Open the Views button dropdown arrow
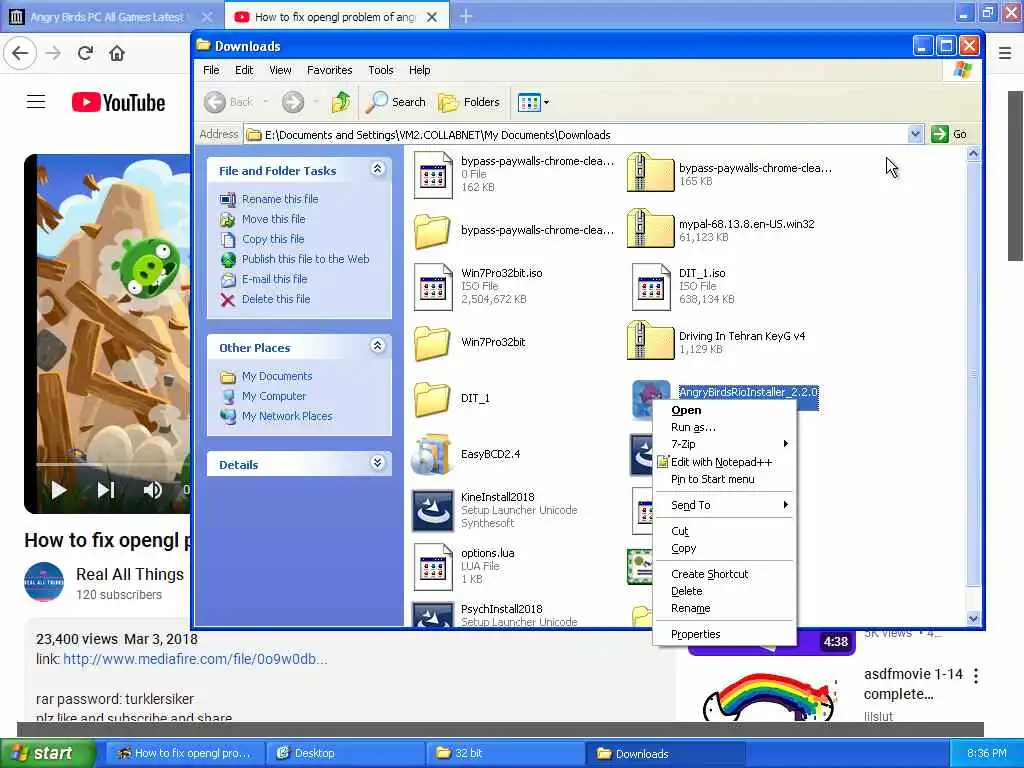This screenshot has width=1024, height=768. click(547, 102)
